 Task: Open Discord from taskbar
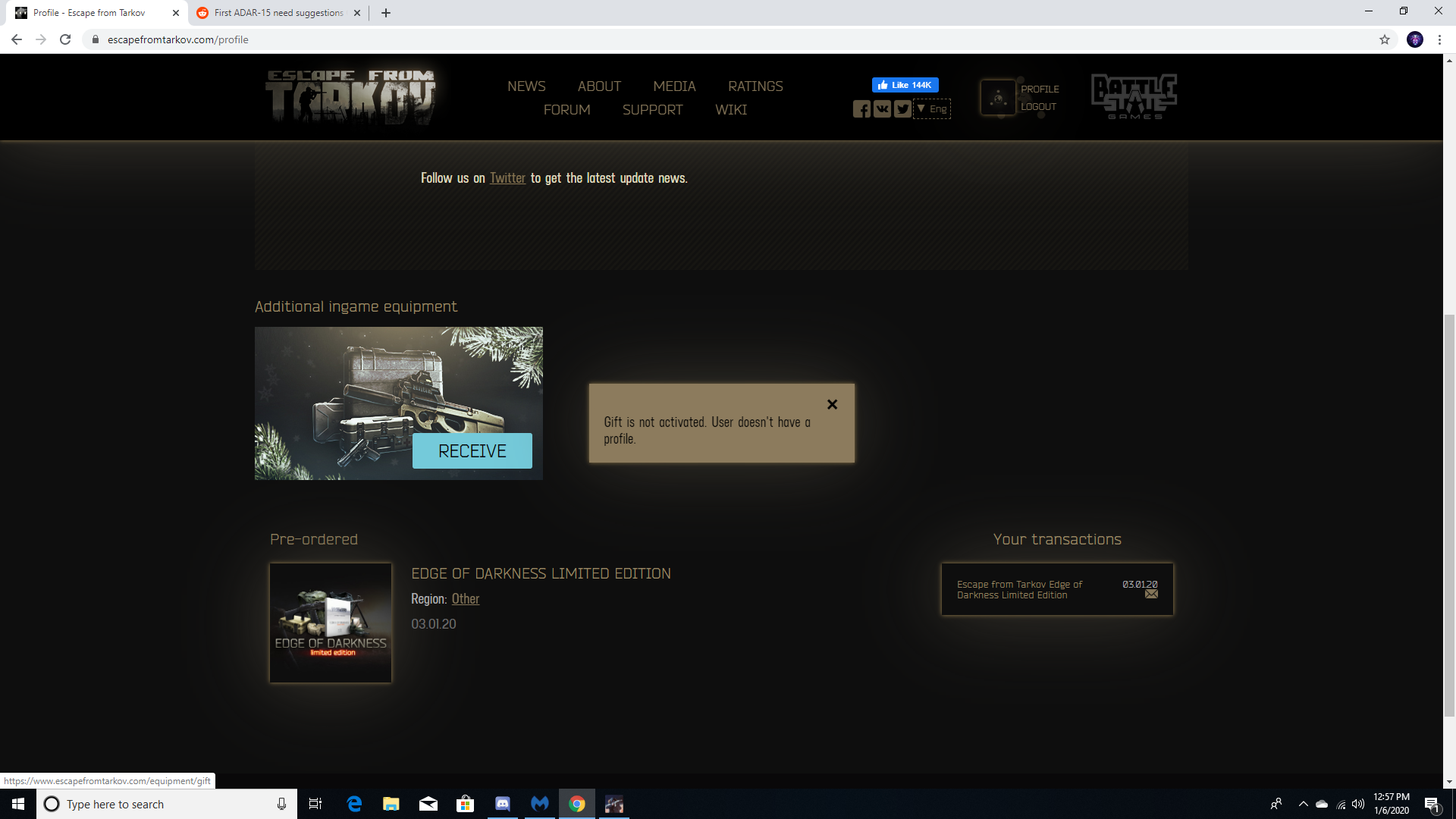[503, 804]
